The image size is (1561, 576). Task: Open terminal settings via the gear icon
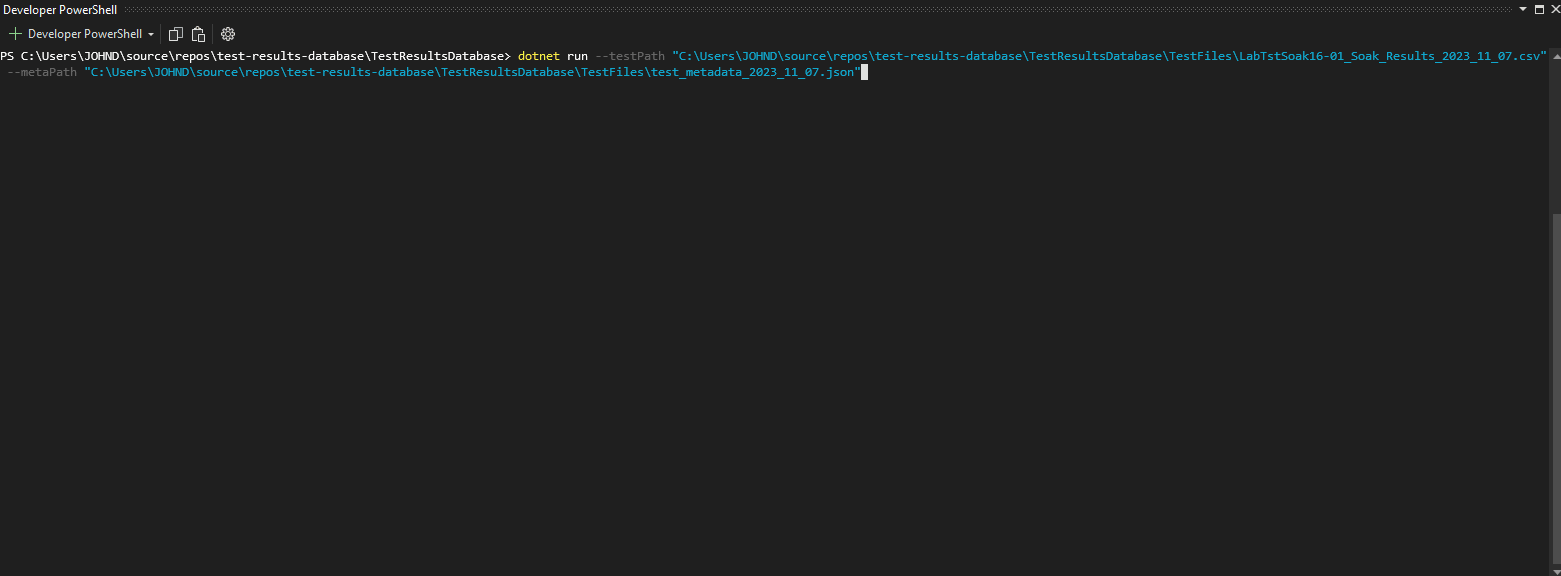228,33
